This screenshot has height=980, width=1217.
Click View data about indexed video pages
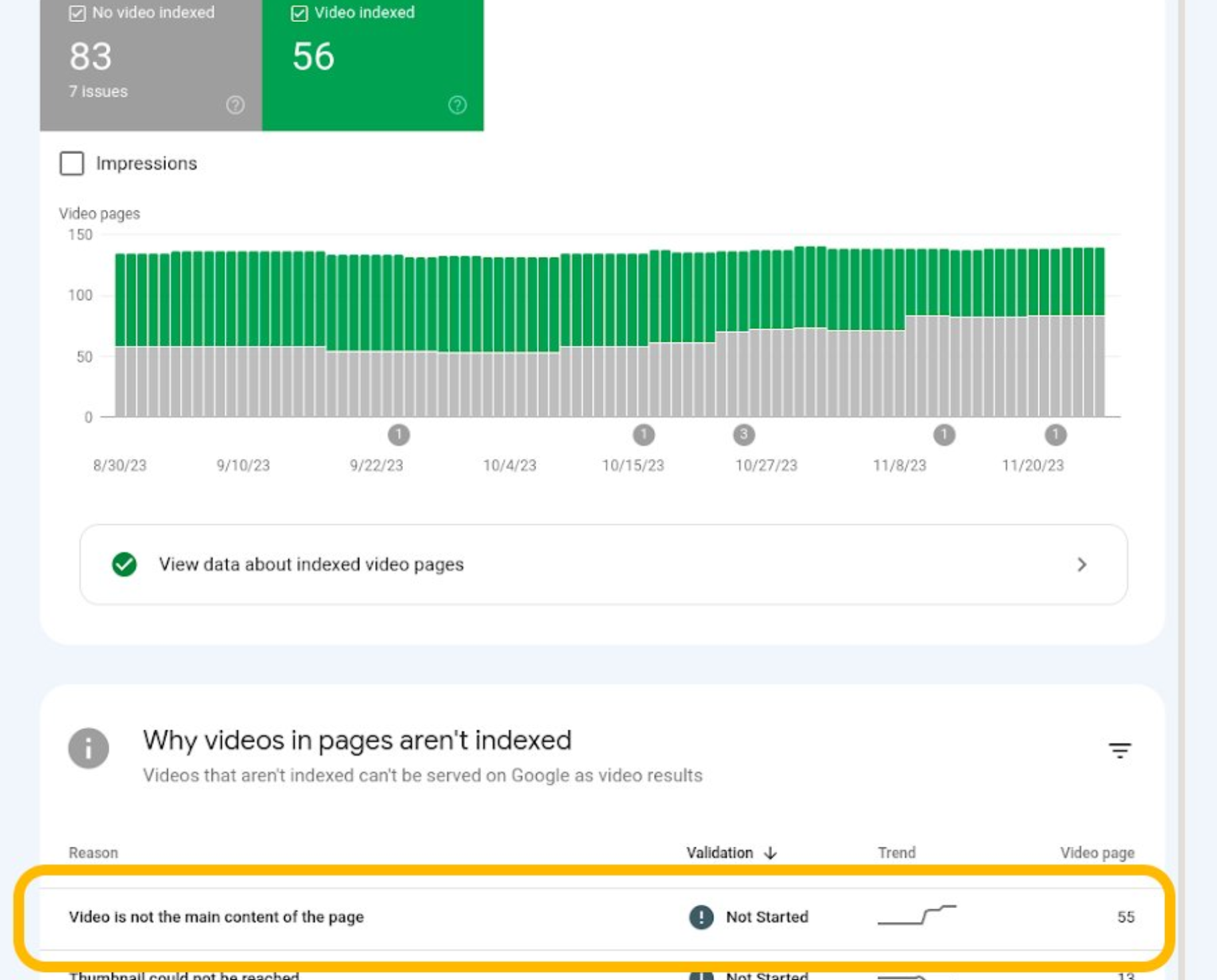tap(311, 564)
